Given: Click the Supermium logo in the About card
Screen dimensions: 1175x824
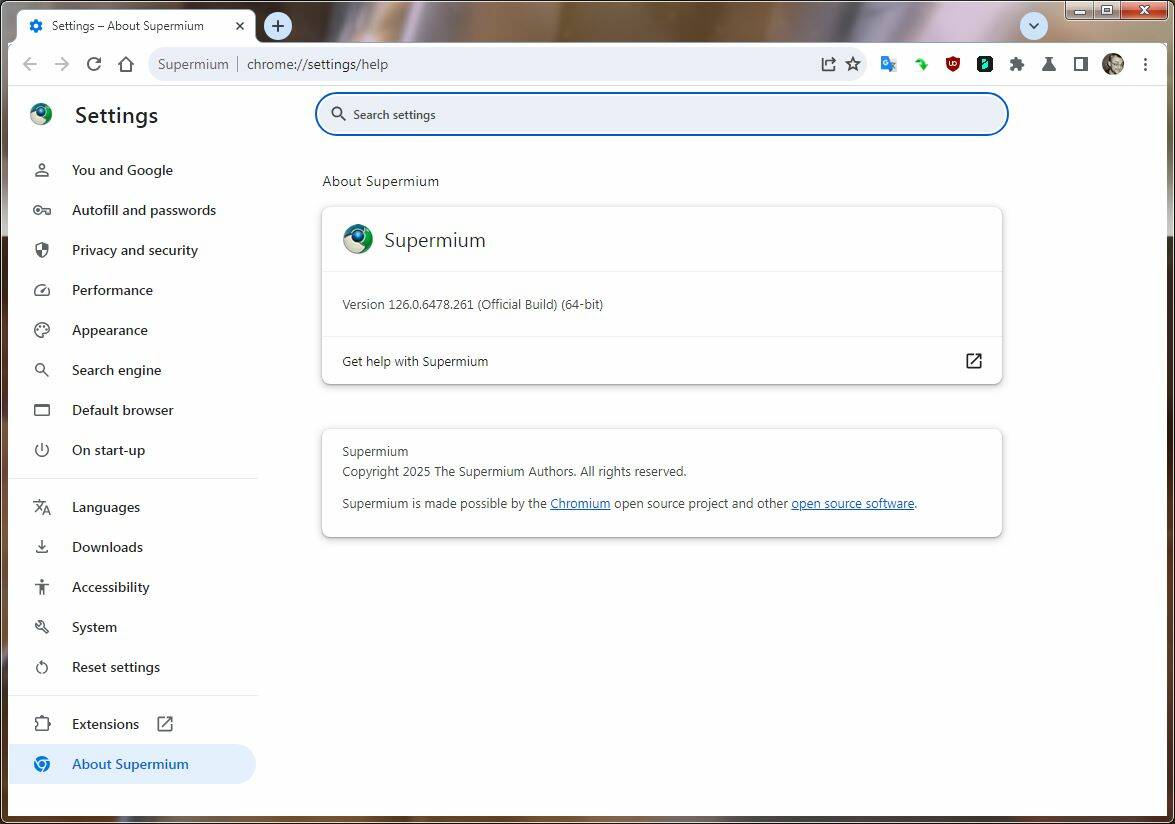Looking at the screenshot, I should point(357,239).
